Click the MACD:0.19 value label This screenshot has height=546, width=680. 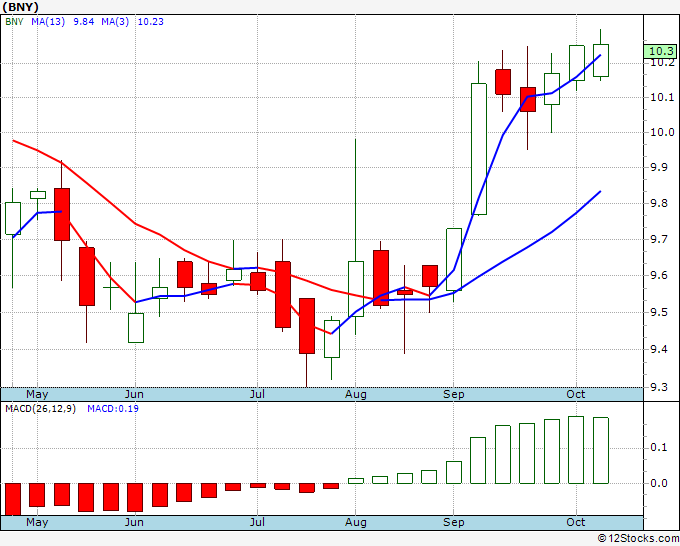click(113, 409)
